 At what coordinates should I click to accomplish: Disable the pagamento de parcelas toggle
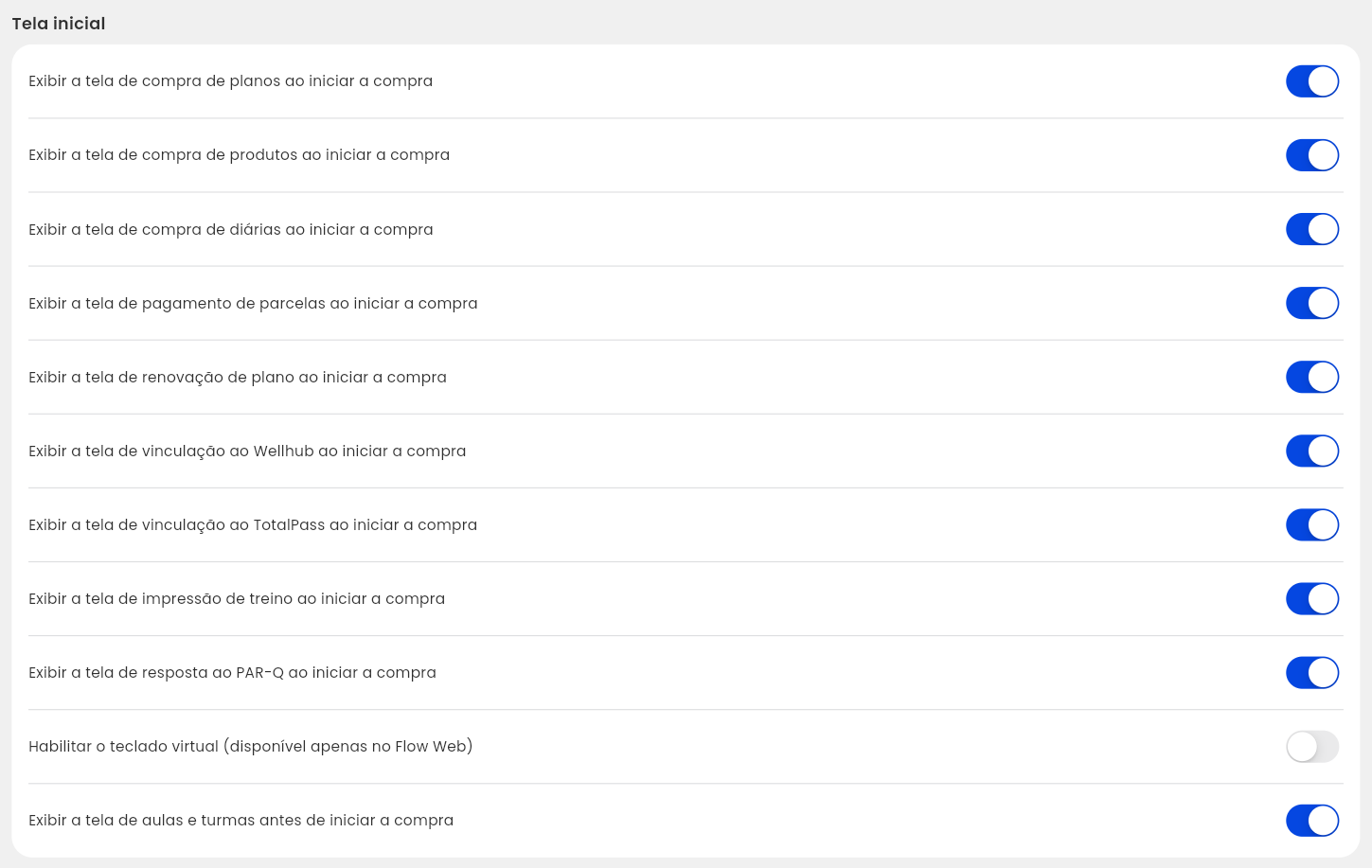tap(1311, 303)
